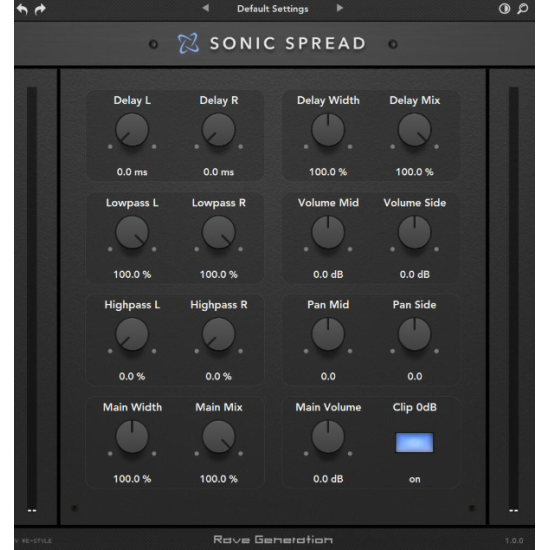
Task: Click the half-circle bypass icon
Action: [x=504, y=9]
